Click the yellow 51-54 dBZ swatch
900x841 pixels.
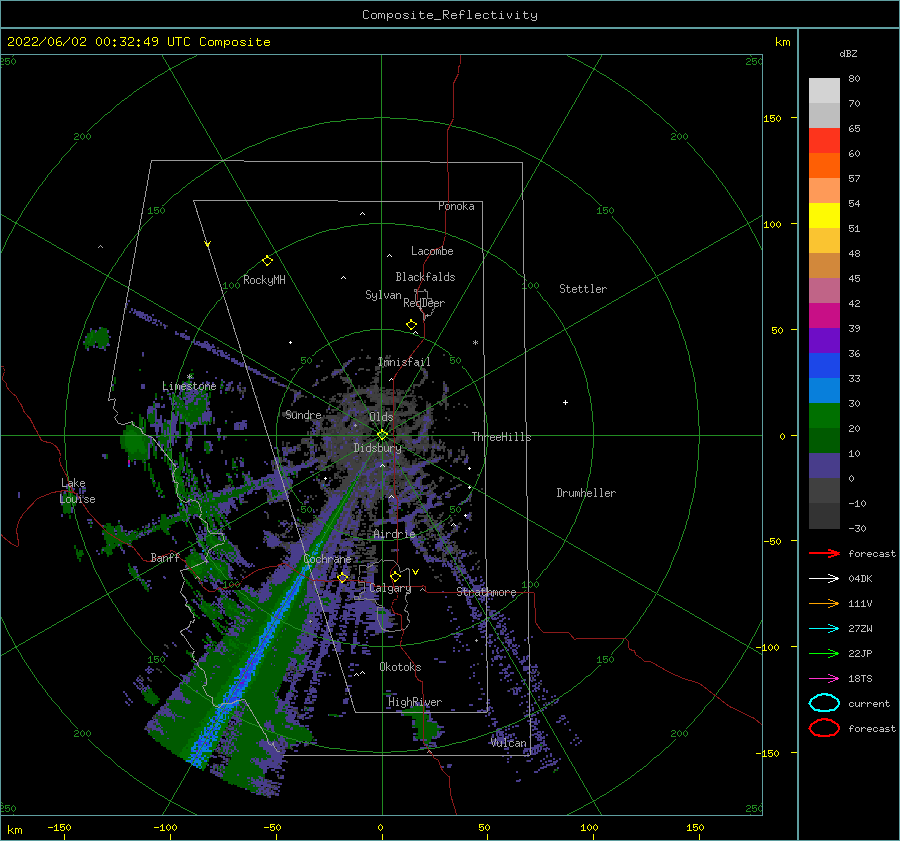click(x=824, y=215)
